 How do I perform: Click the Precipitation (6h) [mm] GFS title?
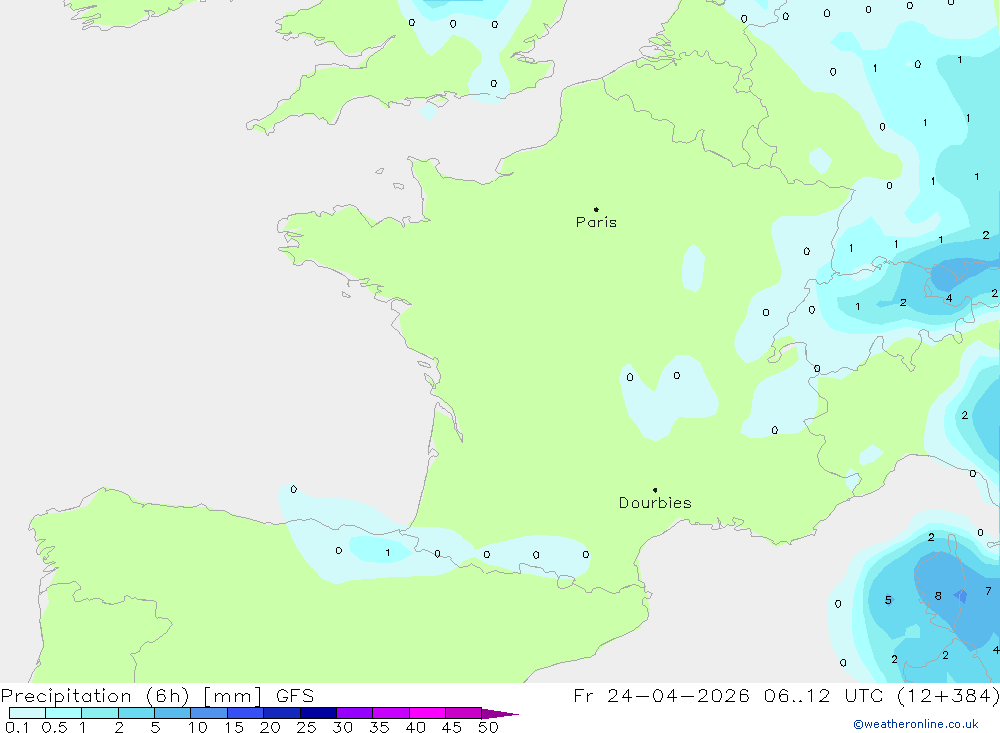coord(158,695)
